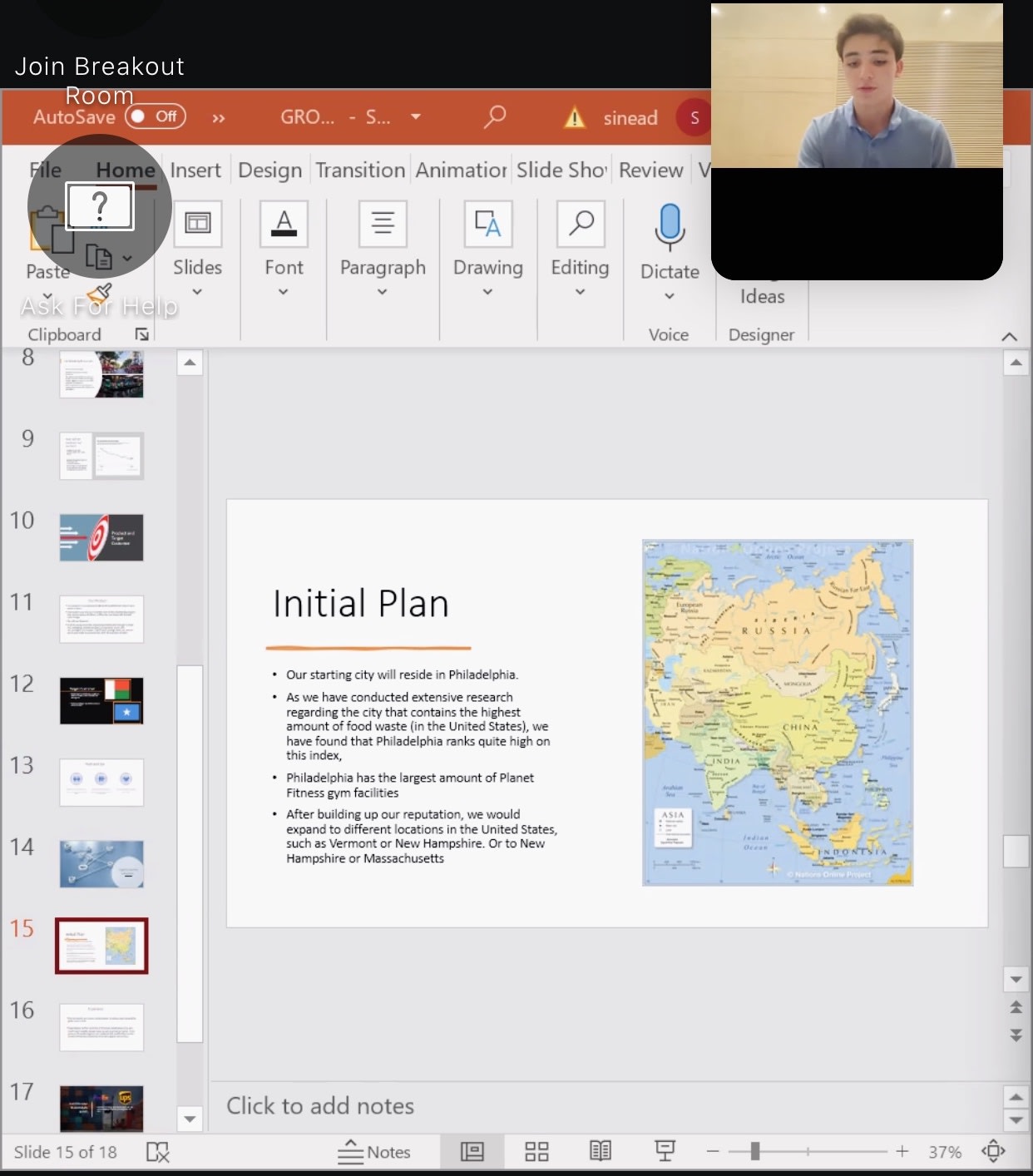Viewport: 1033px width, 1176px height.
Task: Click the Paragraph alignment icon
Action: pos(383,224)
